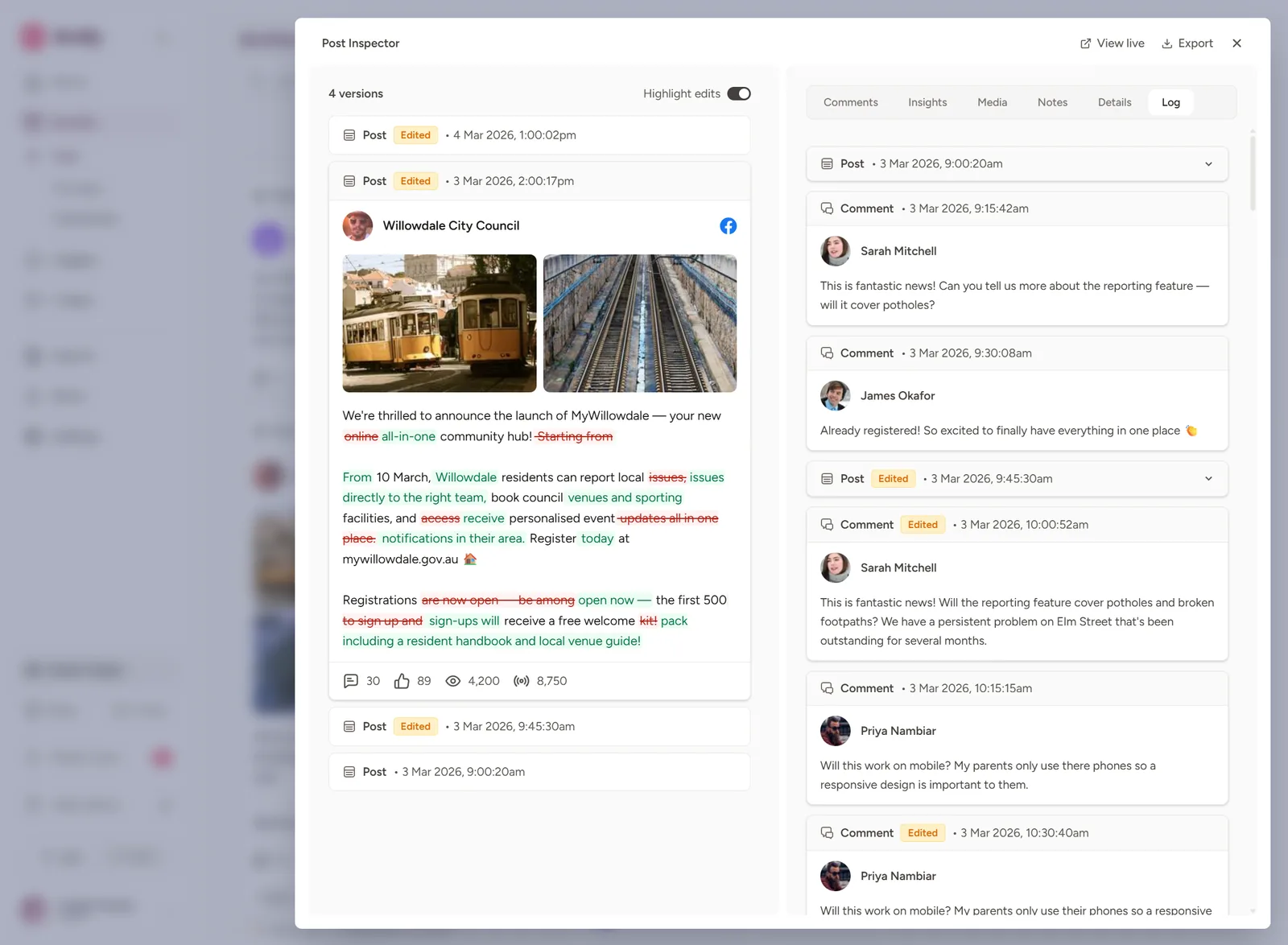Click the comment icon on the 10:15:15am entry
Image resolution: width=1288 pixels, height=945 pixels.
point(827,688)
